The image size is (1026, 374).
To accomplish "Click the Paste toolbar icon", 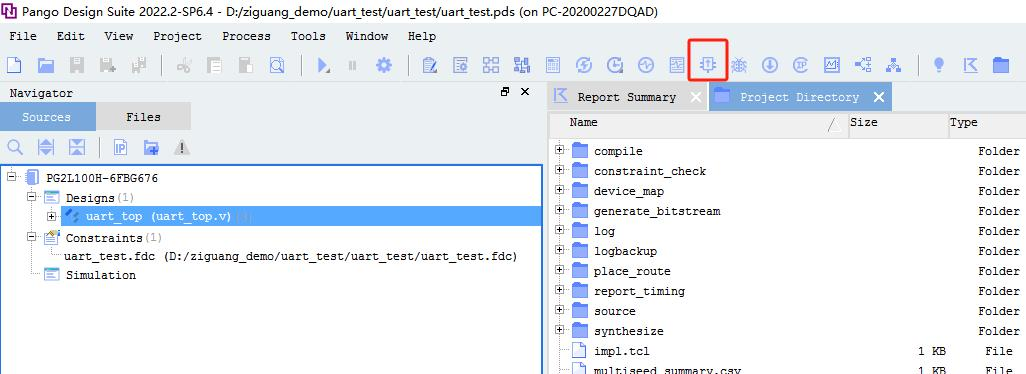I will pos(245,65).
